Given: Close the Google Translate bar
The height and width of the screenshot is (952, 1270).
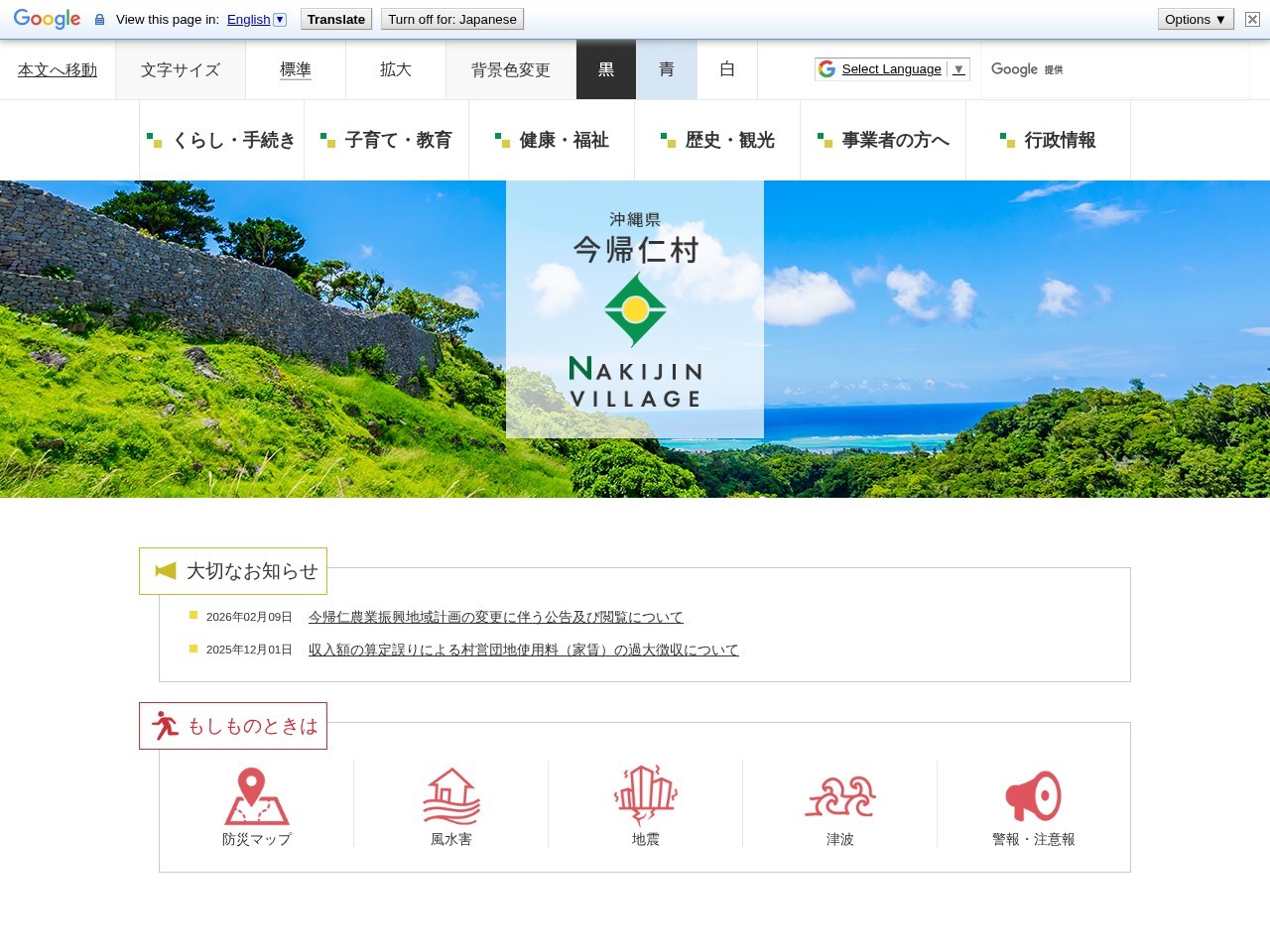Looking at the screenshot, I should point(1252,20).
